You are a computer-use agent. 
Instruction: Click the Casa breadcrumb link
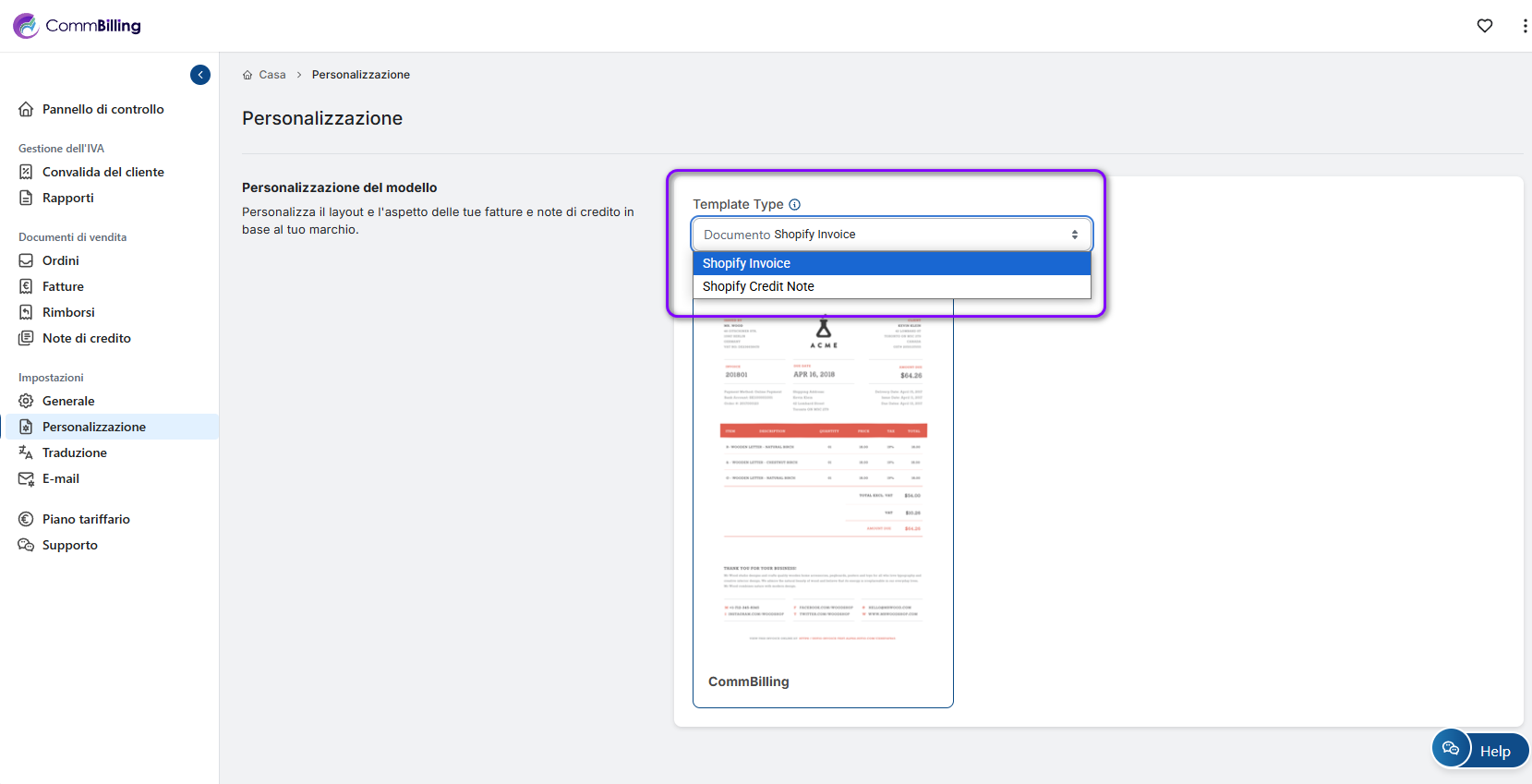pos(271,75)
